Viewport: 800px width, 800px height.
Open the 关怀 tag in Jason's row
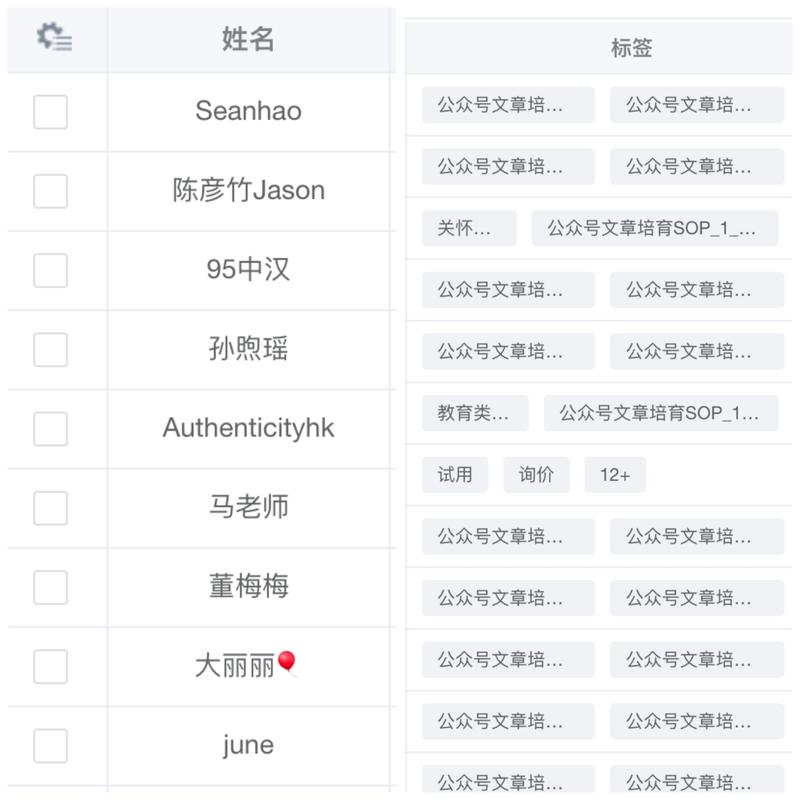[x=469, y=228]
